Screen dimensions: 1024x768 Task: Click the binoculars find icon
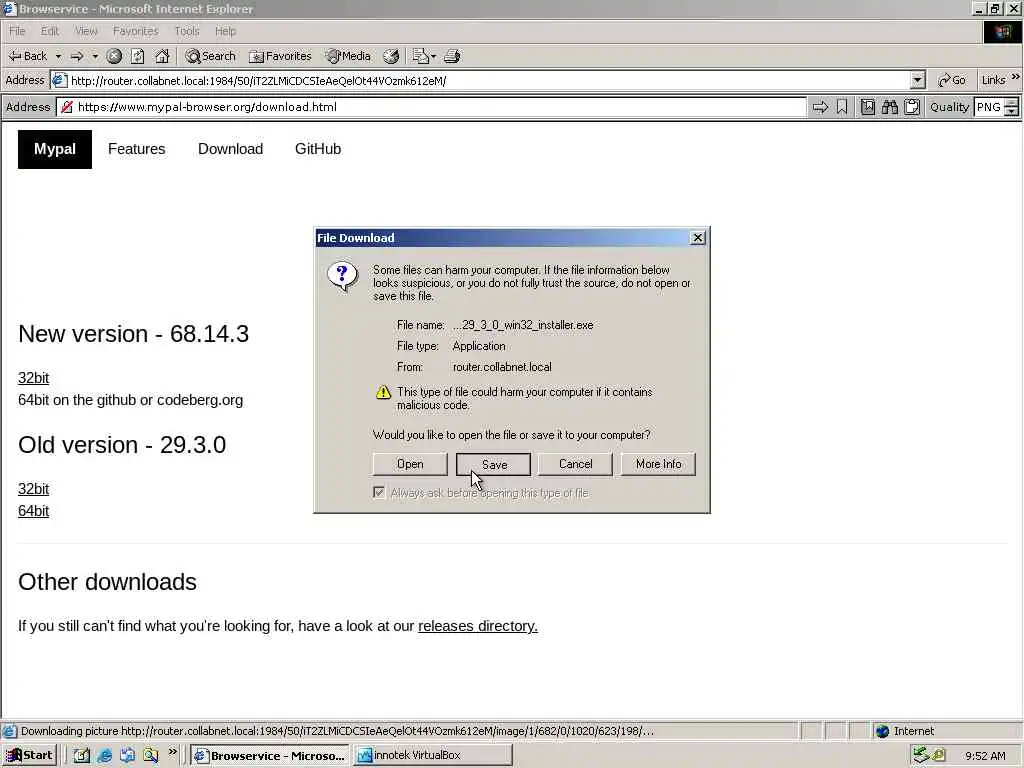pos(889,107)
